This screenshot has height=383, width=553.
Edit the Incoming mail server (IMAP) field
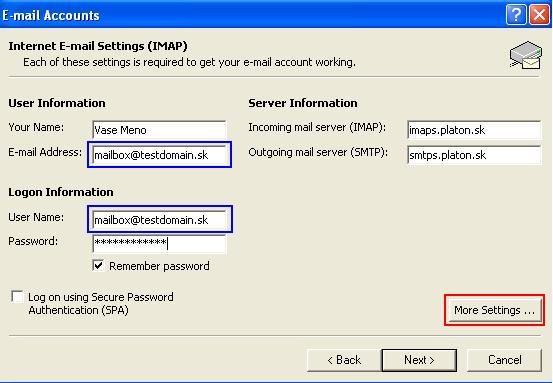click(474, 130)
